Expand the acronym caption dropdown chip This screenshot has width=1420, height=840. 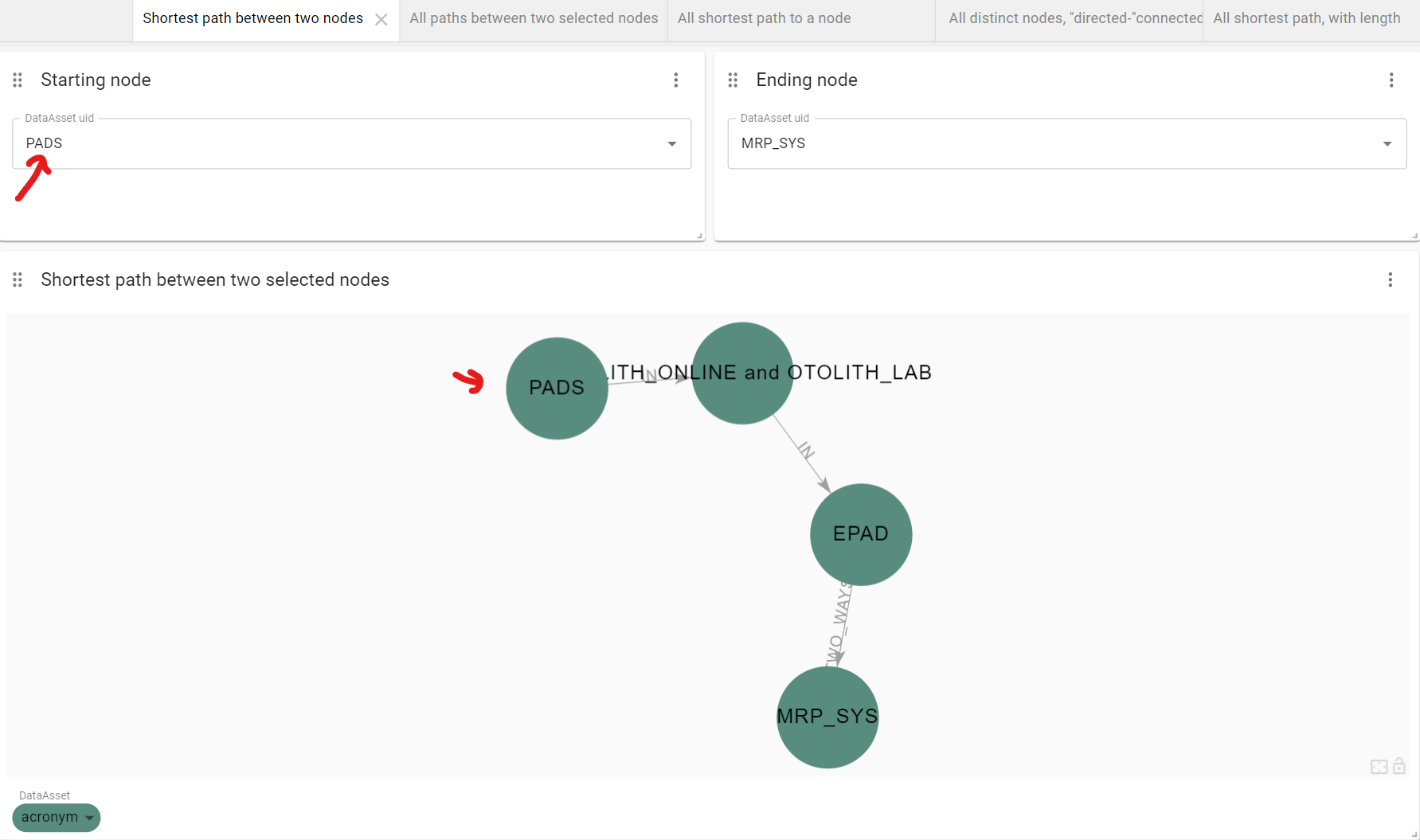[x=89, y=818]
